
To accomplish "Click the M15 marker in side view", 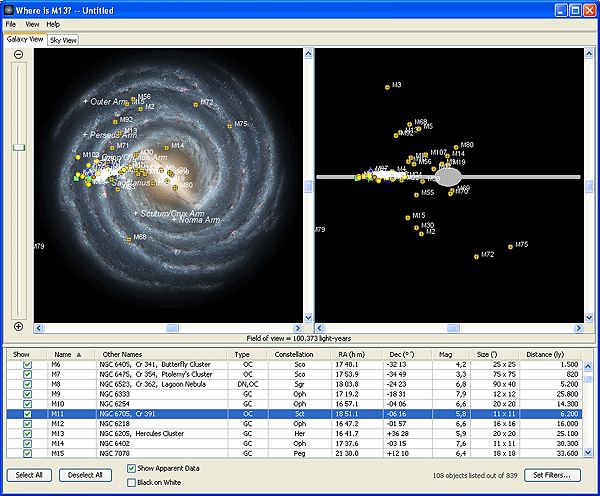I will click(408, 218).
